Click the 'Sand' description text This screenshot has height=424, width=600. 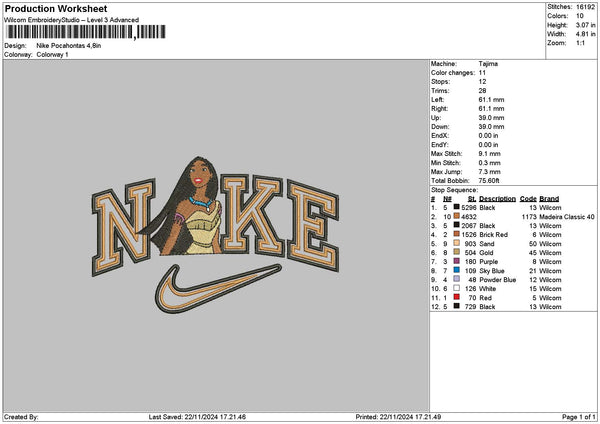pos(487,244)
